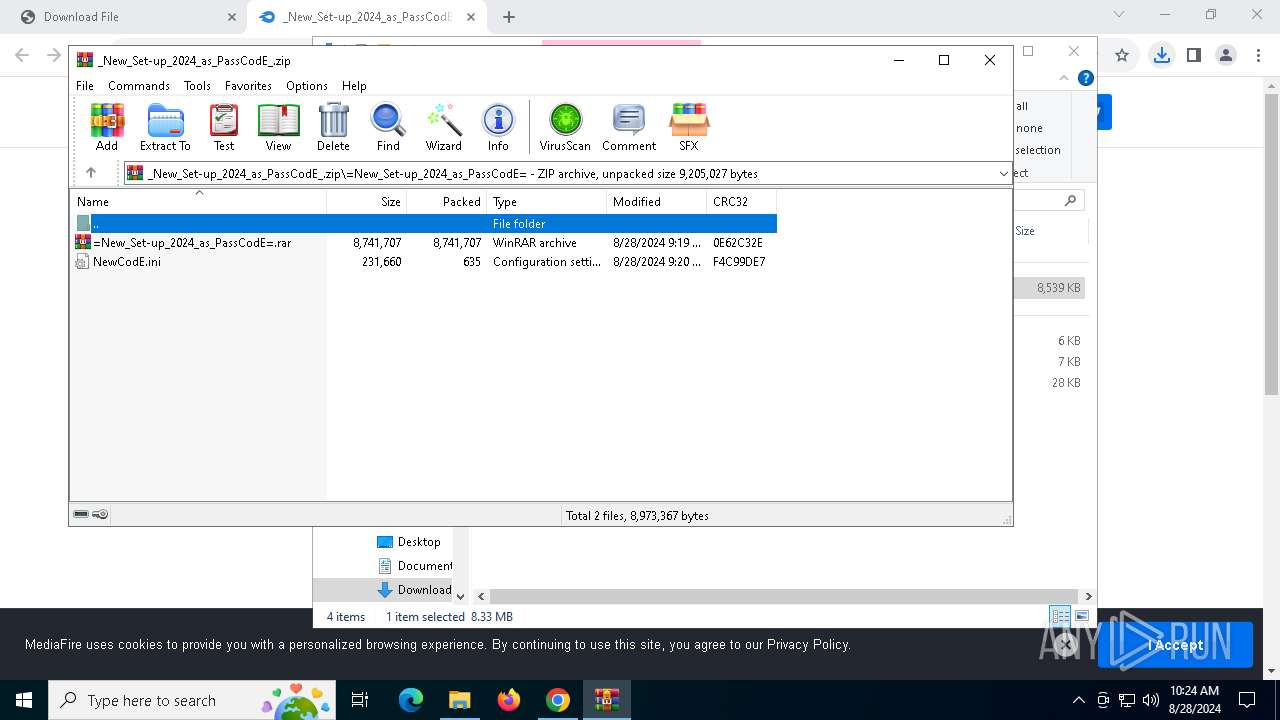Click Downloads in Explorer navigation pane

(x=414, y=590)
